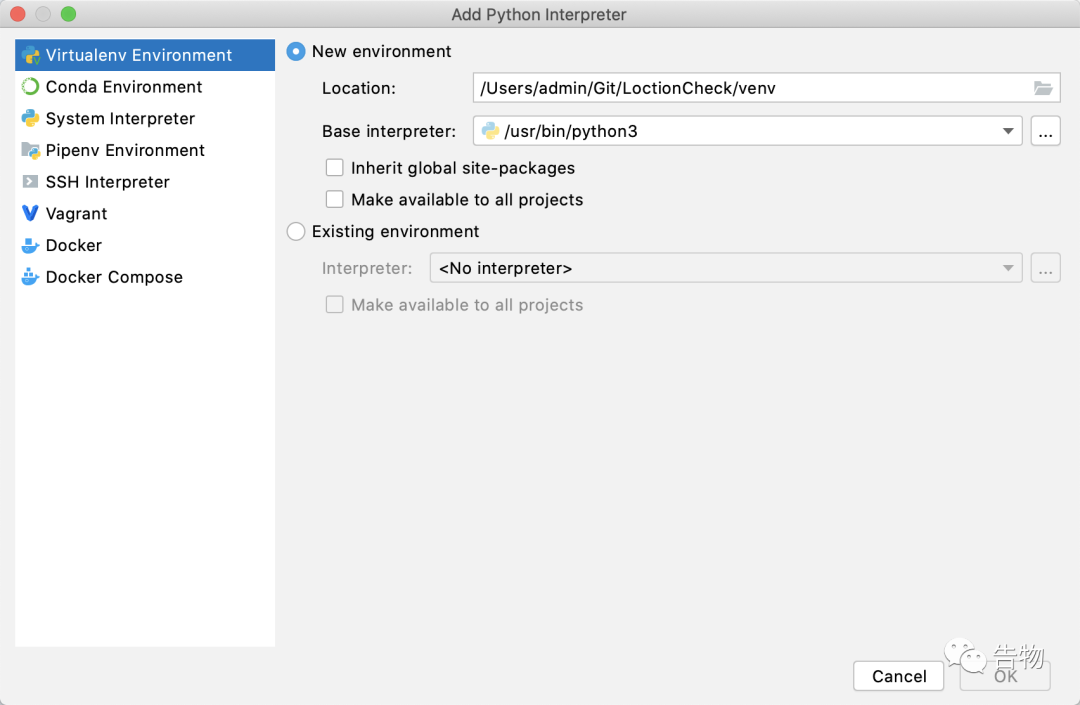1080x705 pixels.
Task: Select Conda Environment in the sidebar
Action: pos(124,87)
